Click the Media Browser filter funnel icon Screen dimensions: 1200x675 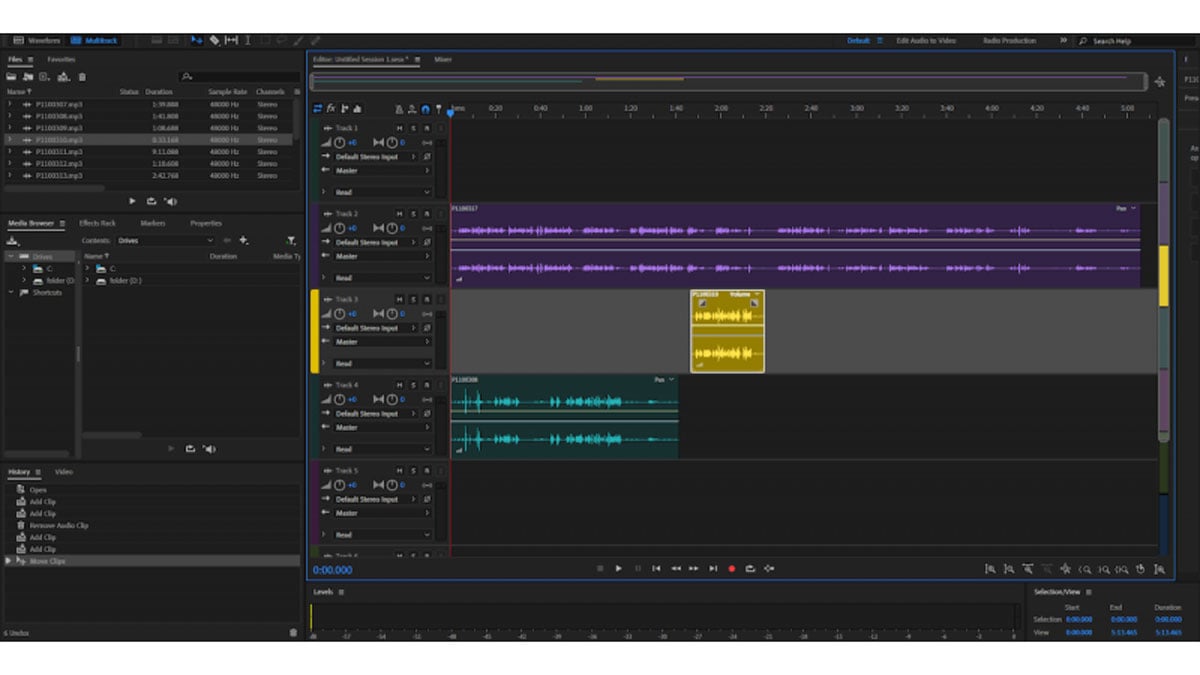point(291,241)
